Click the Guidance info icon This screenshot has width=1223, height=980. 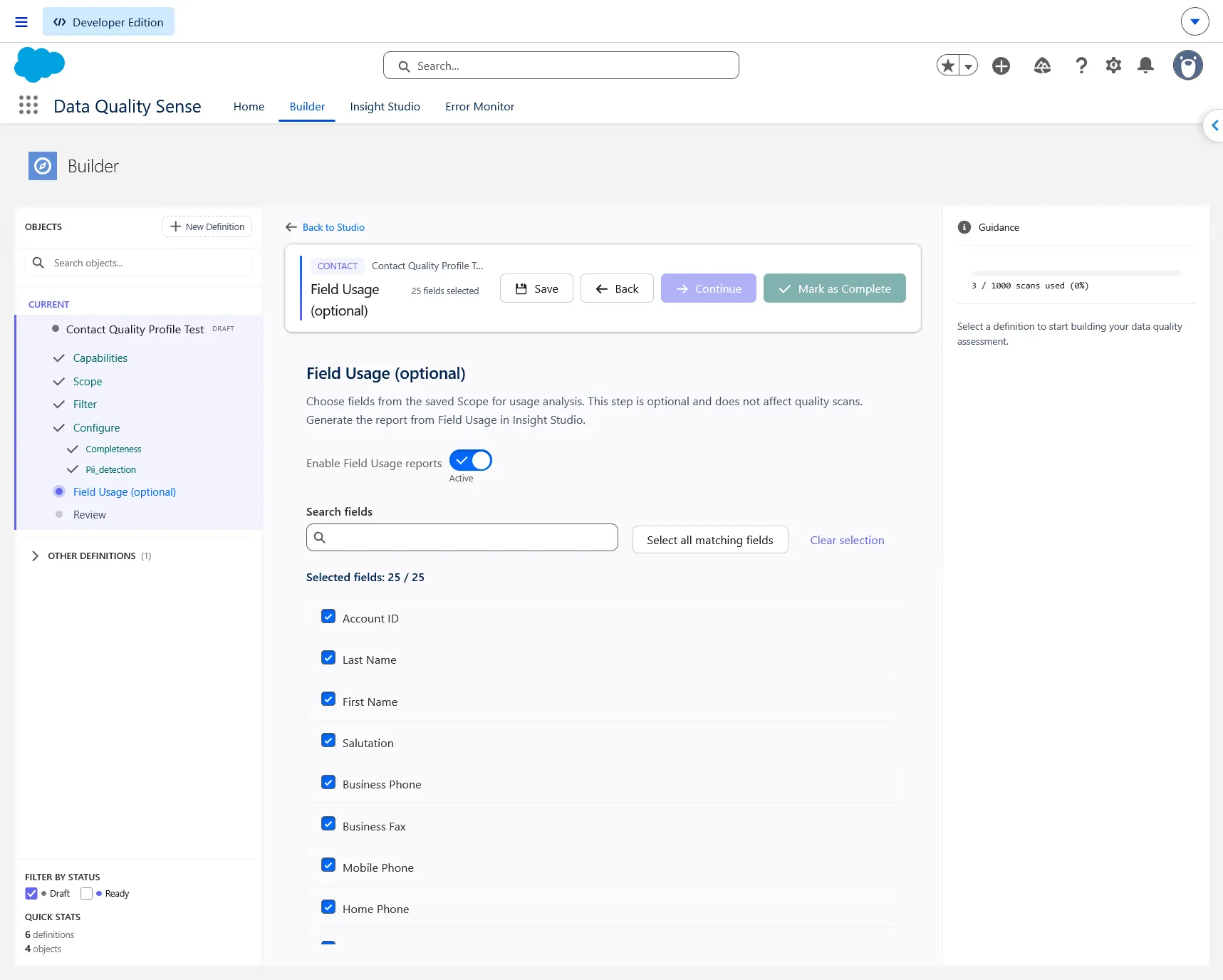[x=964, y=227]
